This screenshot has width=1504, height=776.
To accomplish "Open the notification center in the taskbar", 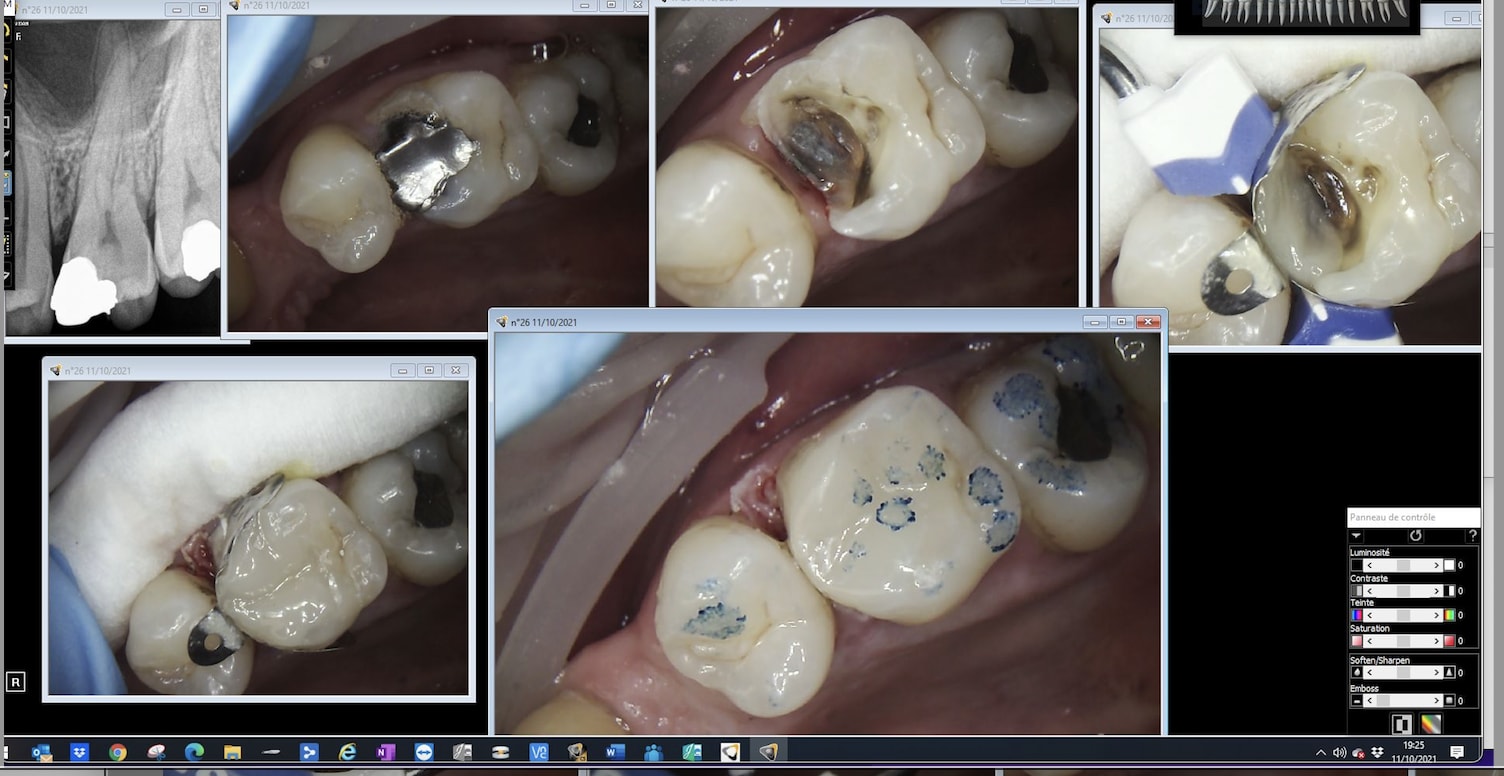I will [1457, 752].
